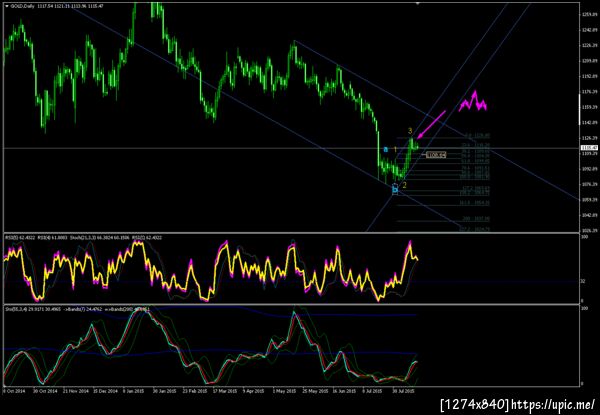This screenshot has height=415, width=600.
Task: Click the 200 Fibonacci level label
Action: pos(476,219)
